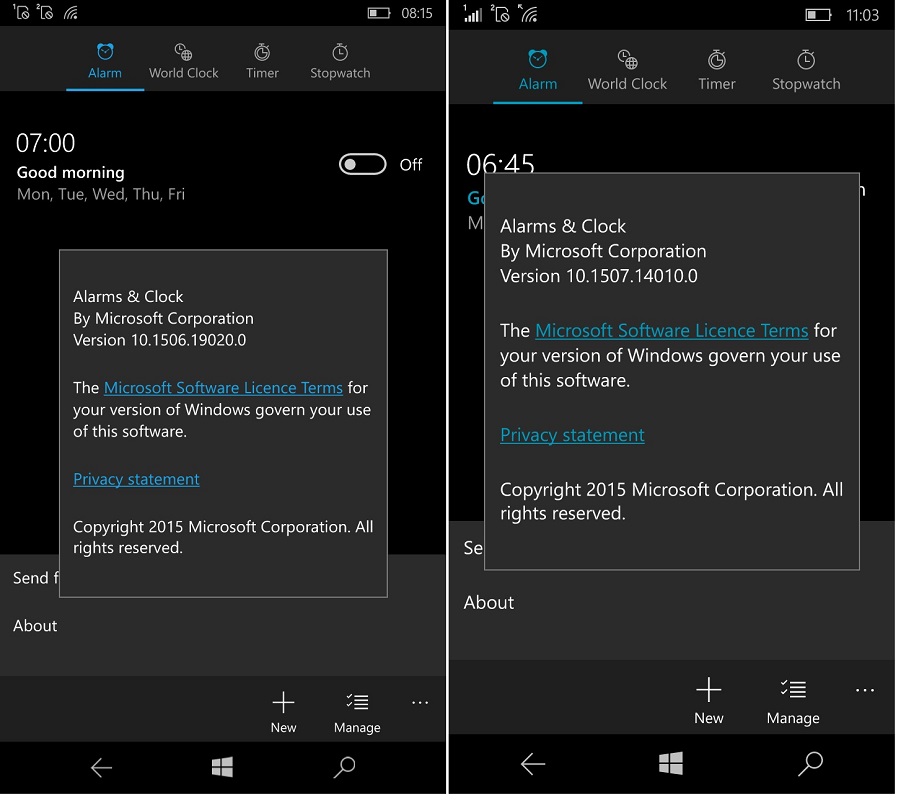Select the Stopwatch tab on the 08:15 phone
Screen dimensions: 901x800
coord(340,61)
